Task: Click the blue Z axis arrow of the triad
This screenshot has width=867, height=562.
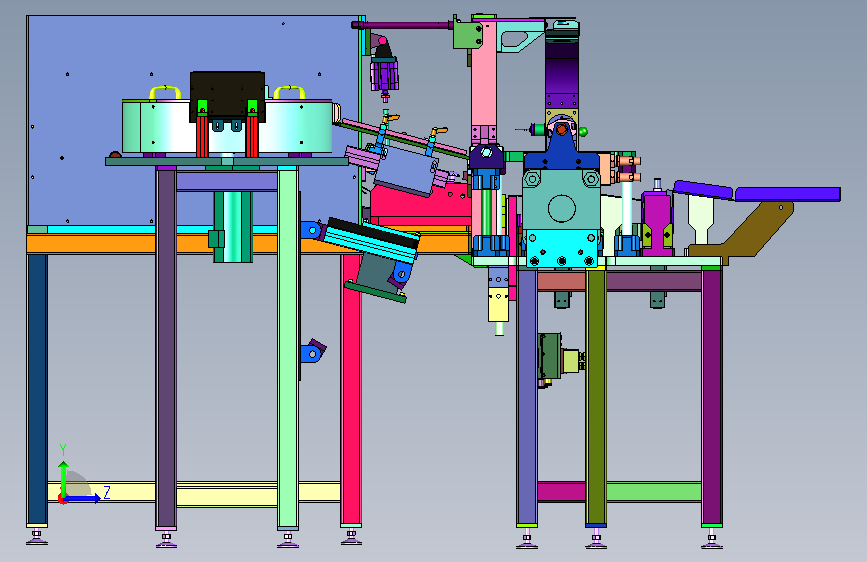Action: pos(83,498)
